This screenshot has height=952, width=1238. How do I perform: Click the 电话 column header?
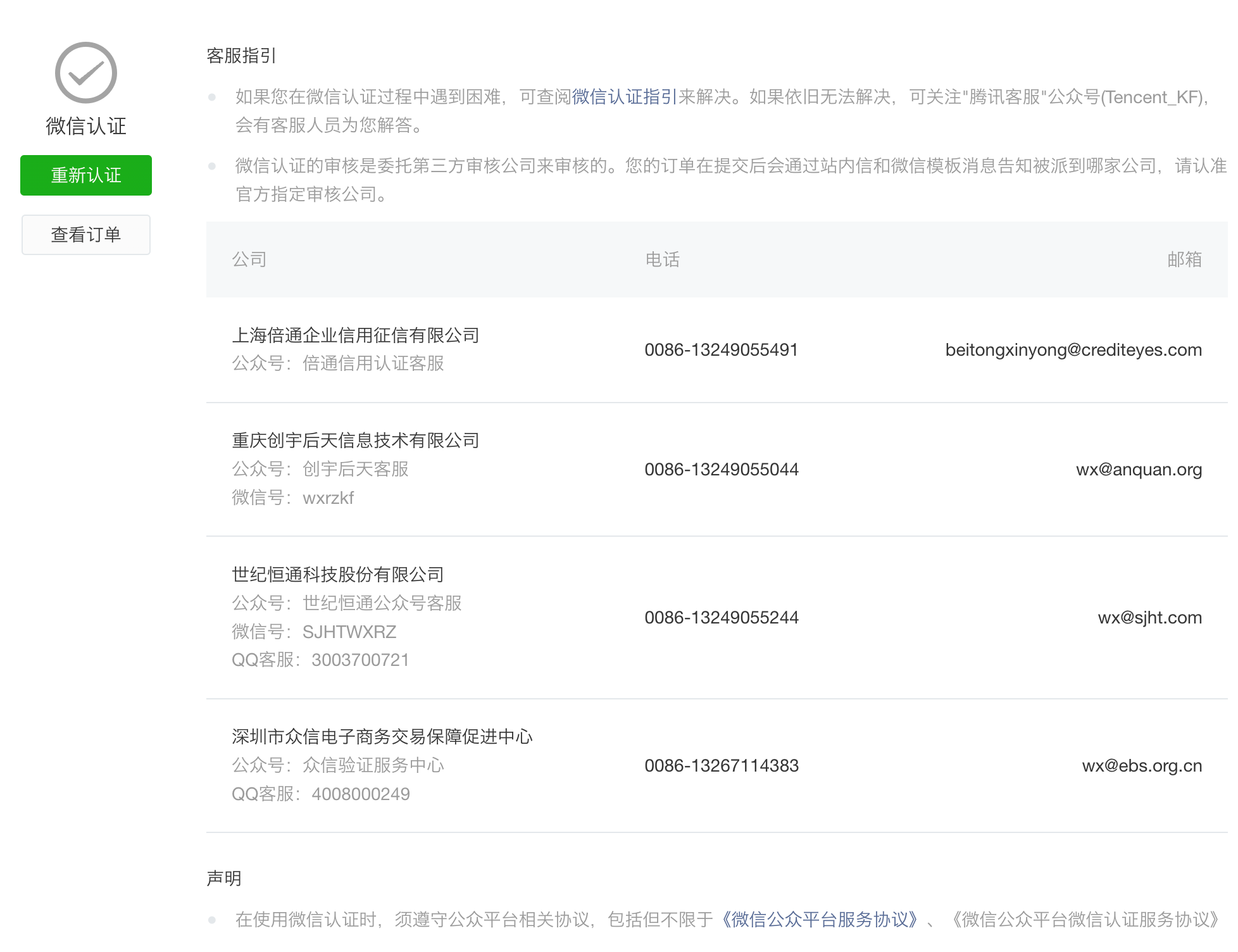(x=662, y=260)
